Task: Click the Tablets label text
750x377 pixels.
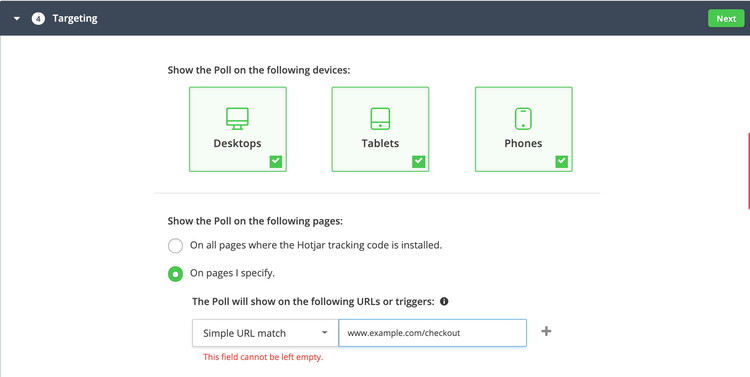Action: point(380,144)
